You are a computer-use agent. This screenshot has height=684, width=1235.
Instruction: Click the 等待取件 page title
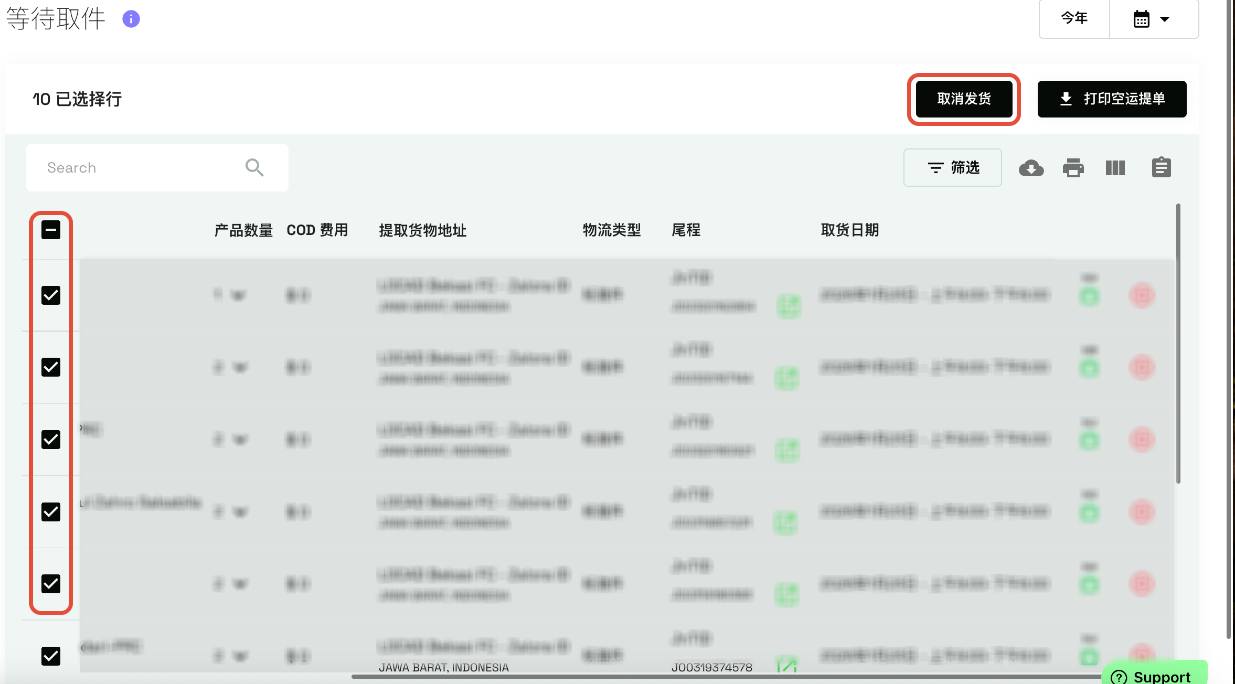pyautogui.click(x=55, y=19)
